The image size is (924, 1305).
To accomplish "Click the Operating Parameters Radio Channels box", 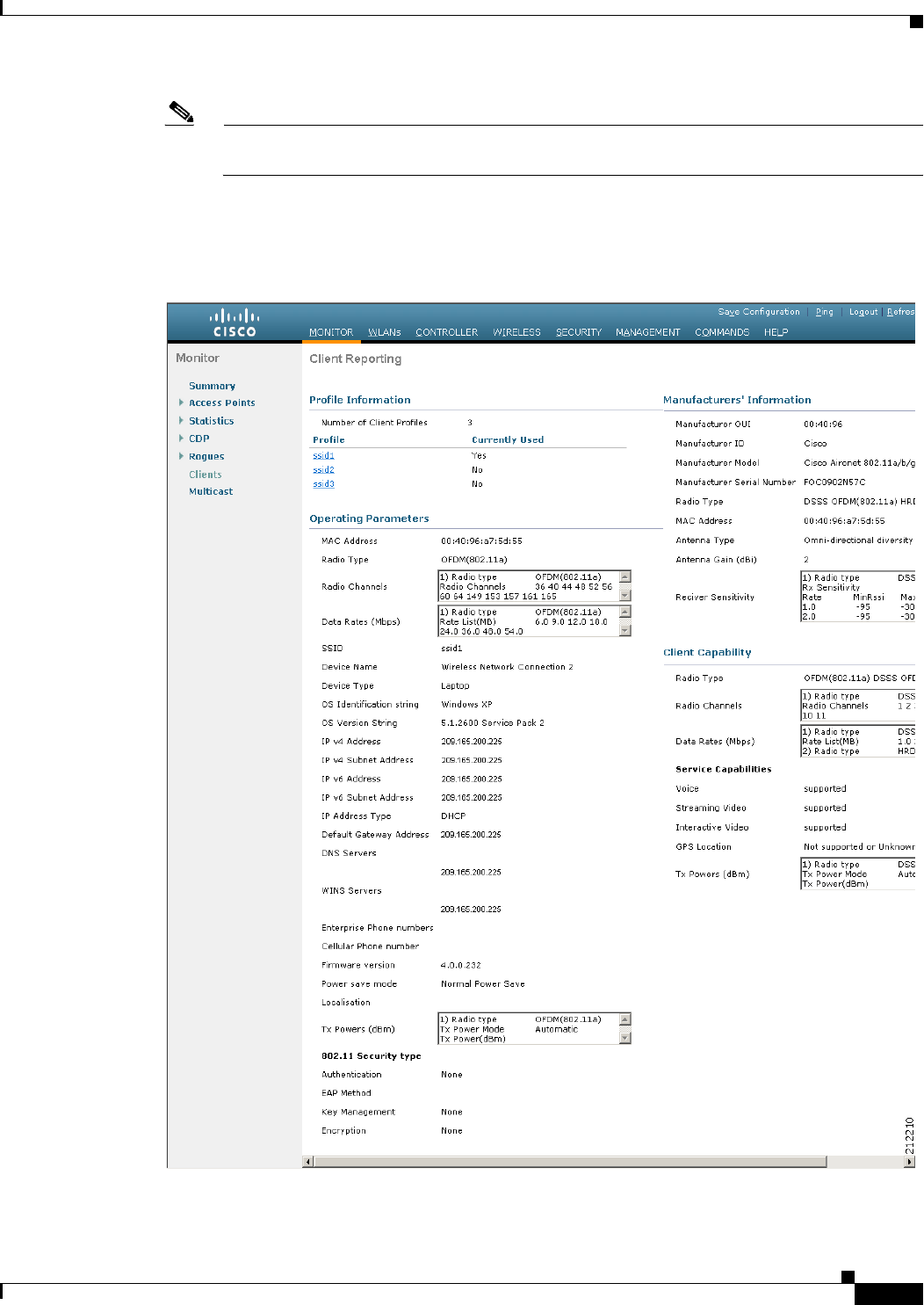I will coord(534,586).
